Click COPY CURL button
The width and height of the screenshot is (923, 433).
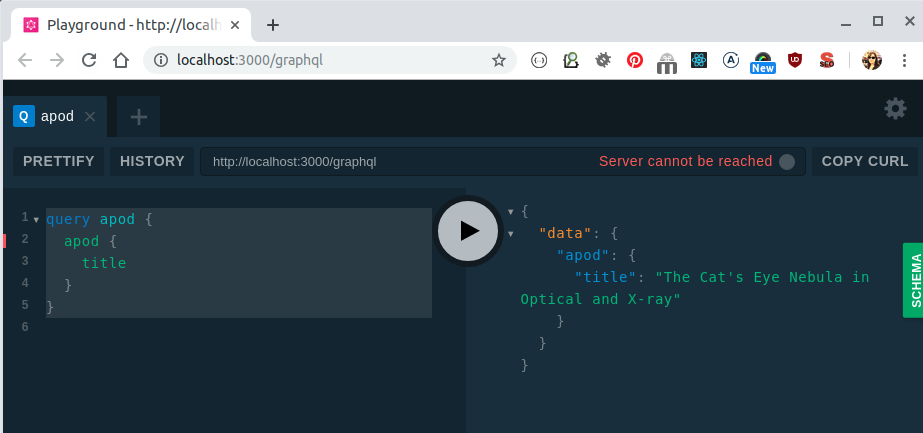pos(865,161)
